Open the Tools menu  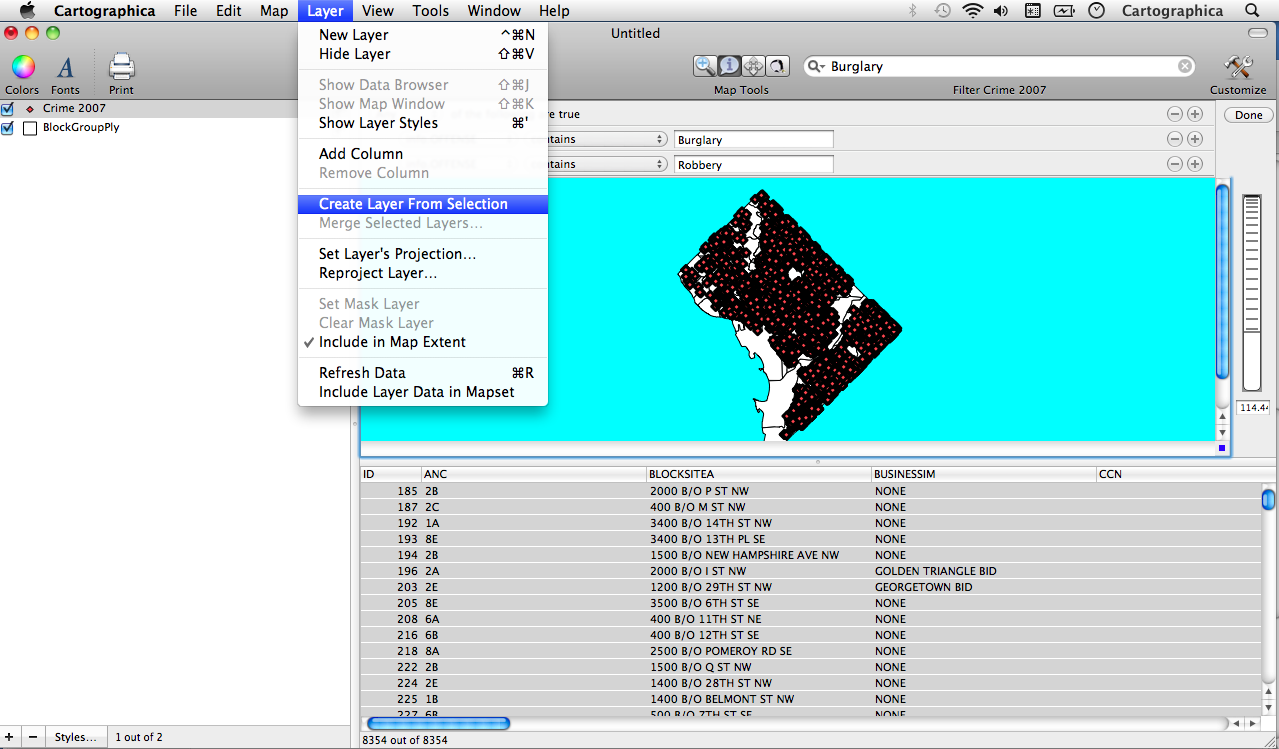click(430, 11)
